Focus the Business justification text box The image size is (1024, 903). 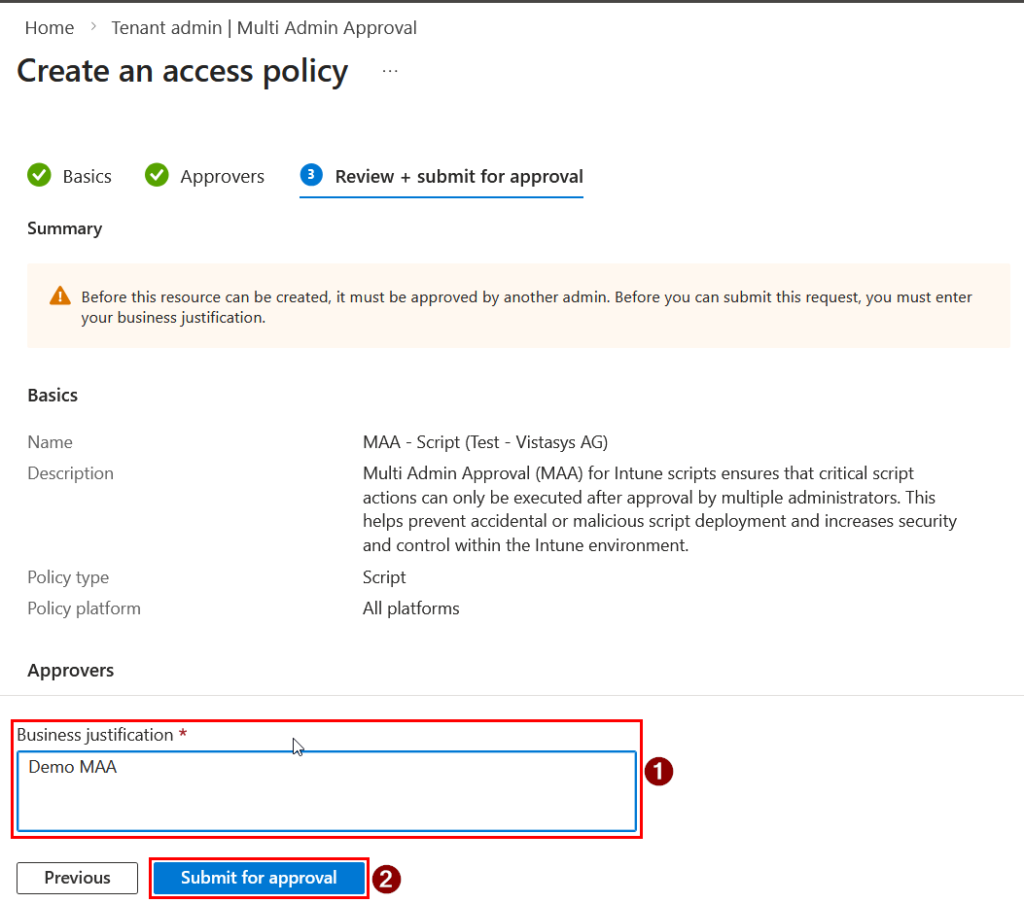[326, 791]
